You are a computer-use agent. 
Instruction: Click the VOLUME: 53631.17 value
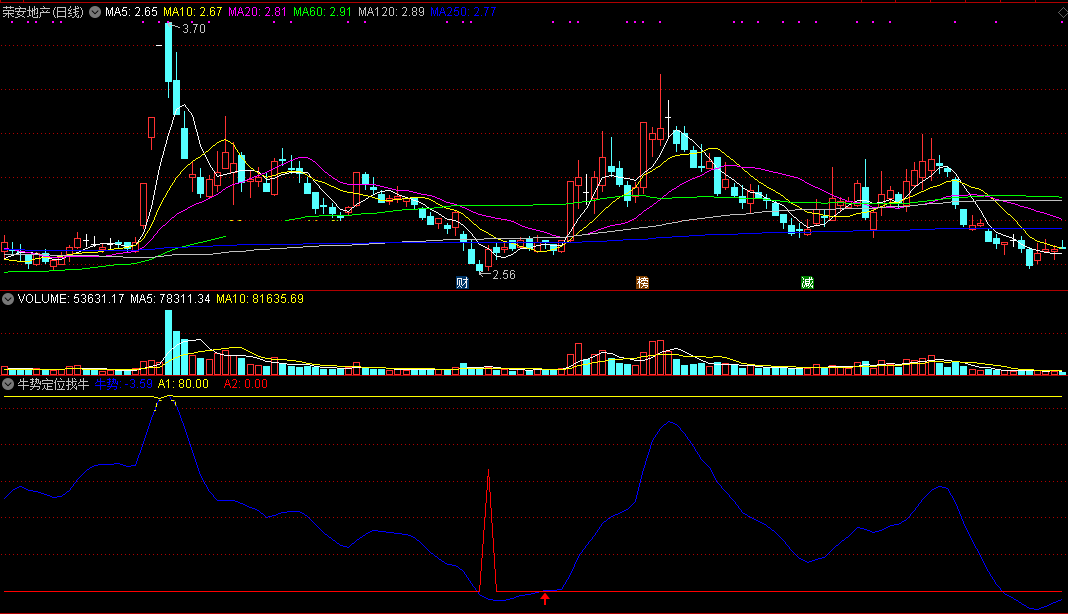pos(71,299)
